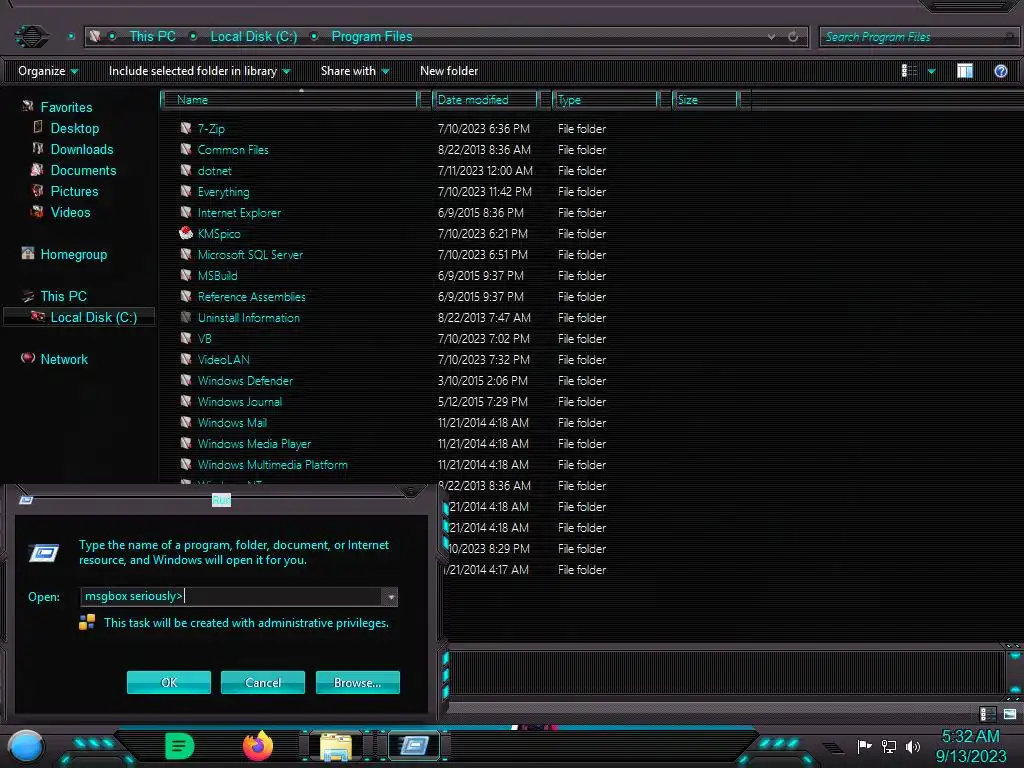The width and height of the screenshot is (1024, 768).
Task: Select Videos in navigation pane
Action: click(x=70, y=212)
